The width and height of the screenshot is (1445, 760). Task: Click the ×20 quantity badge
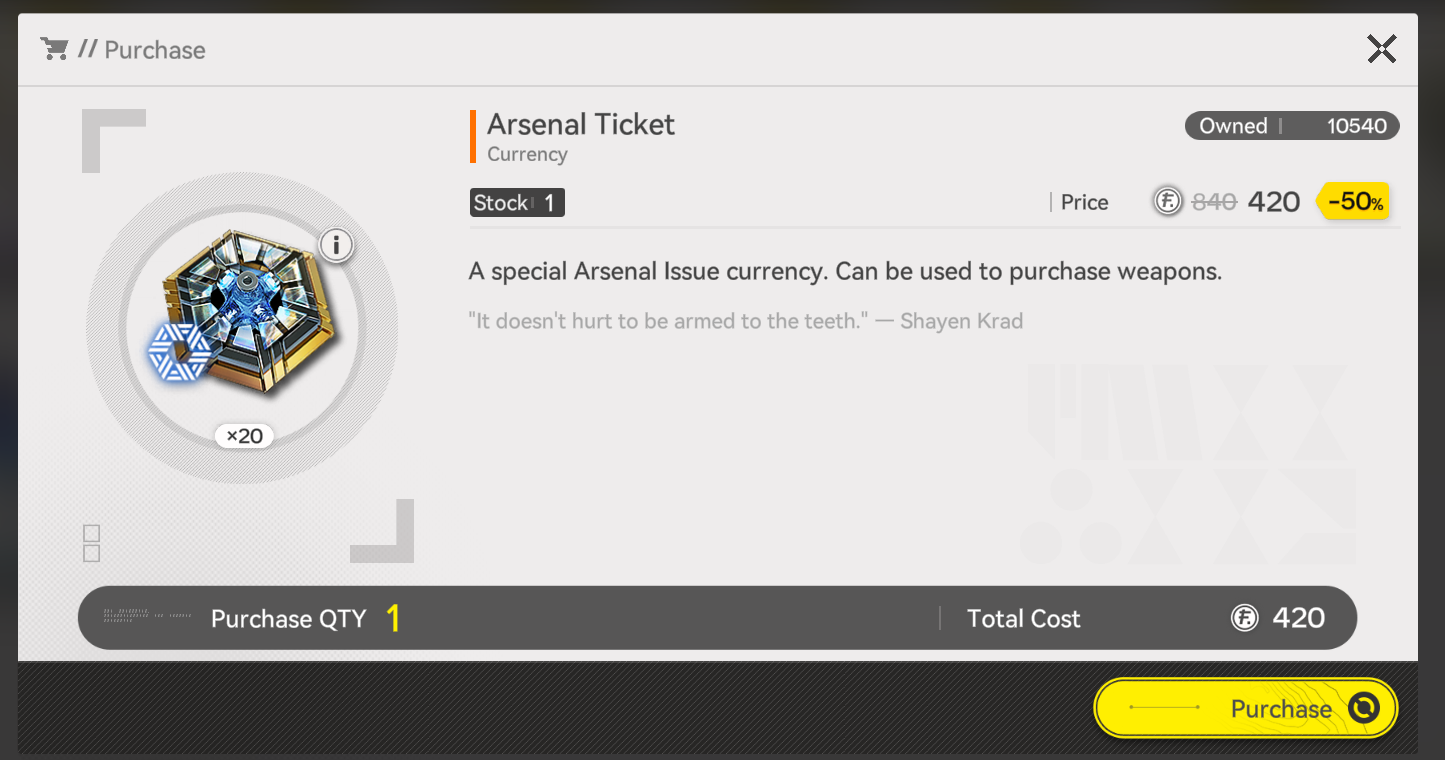244,436
